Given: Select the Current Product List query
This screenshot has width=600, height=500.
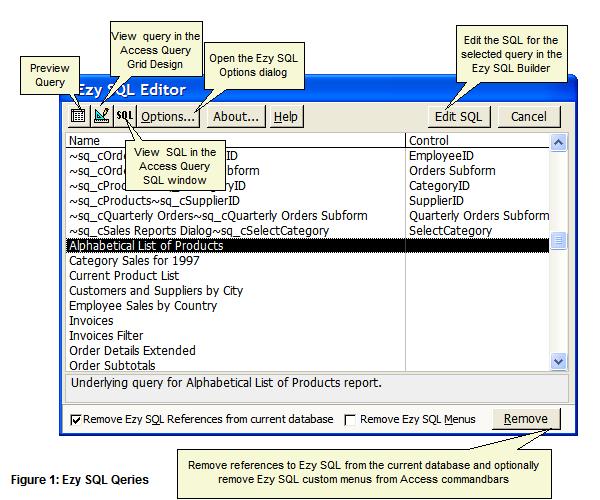Looking at the screenshot, I should [x=124, y=275].
